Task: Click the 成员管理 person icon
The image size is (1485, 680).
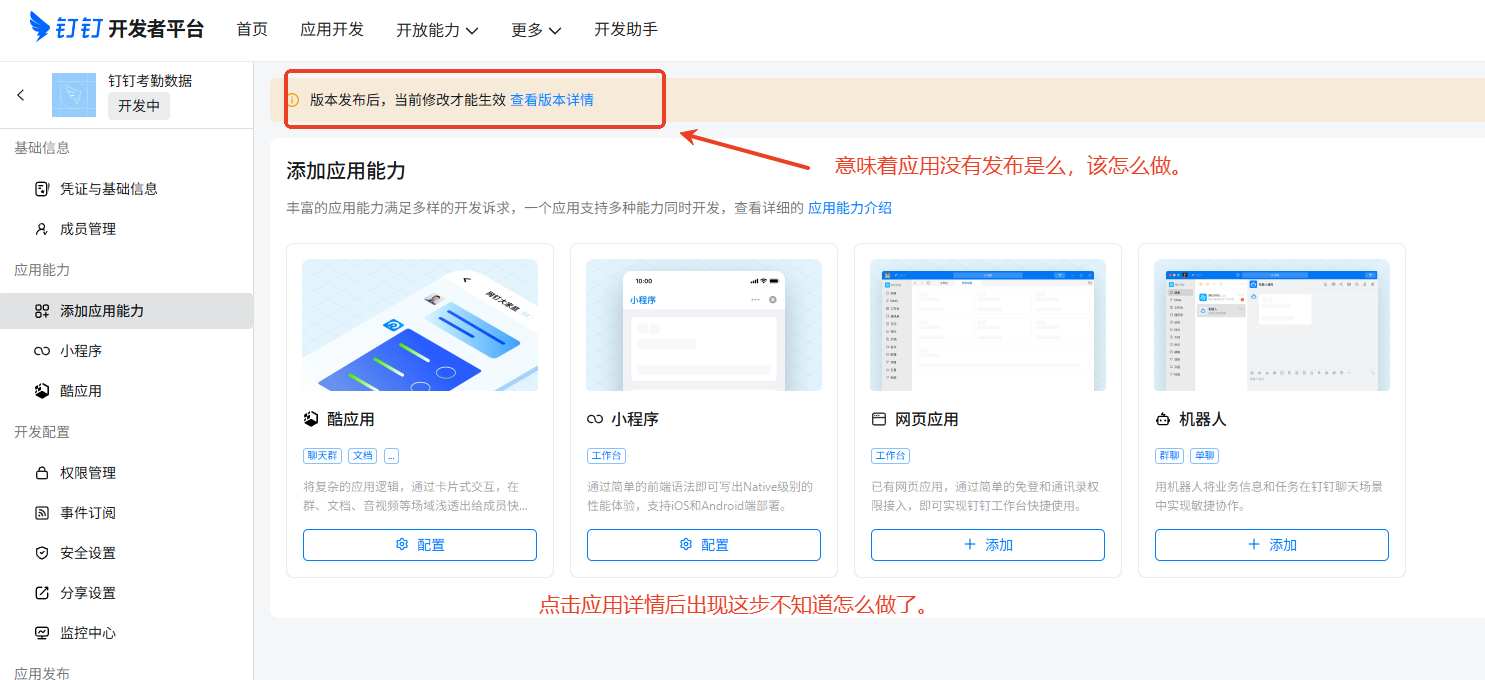Action: pos(42,229)
